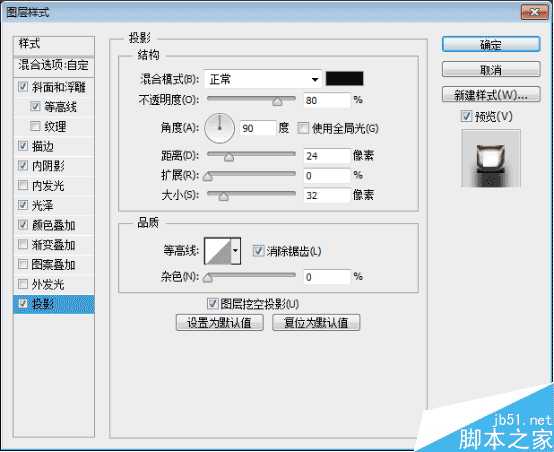Click 复位为默认值 button
Image resolution: width=554 pixels, height=452 pixels.
click(x=316, y=322)
